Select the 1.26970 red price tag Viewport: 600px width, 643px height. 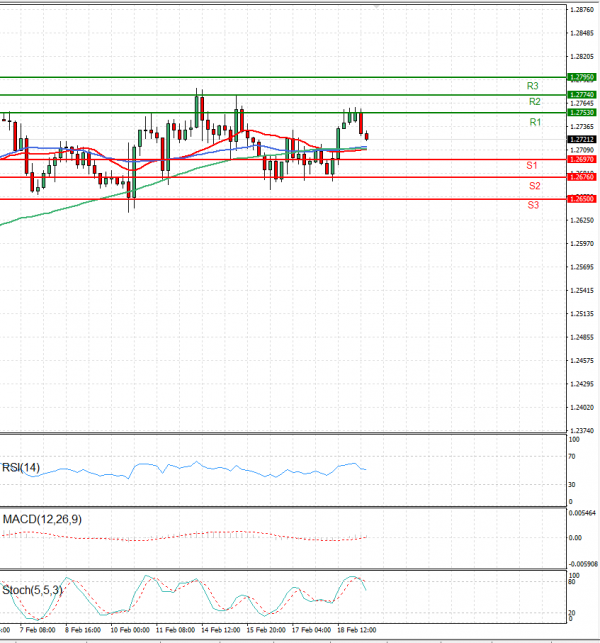tap(582, 159)
